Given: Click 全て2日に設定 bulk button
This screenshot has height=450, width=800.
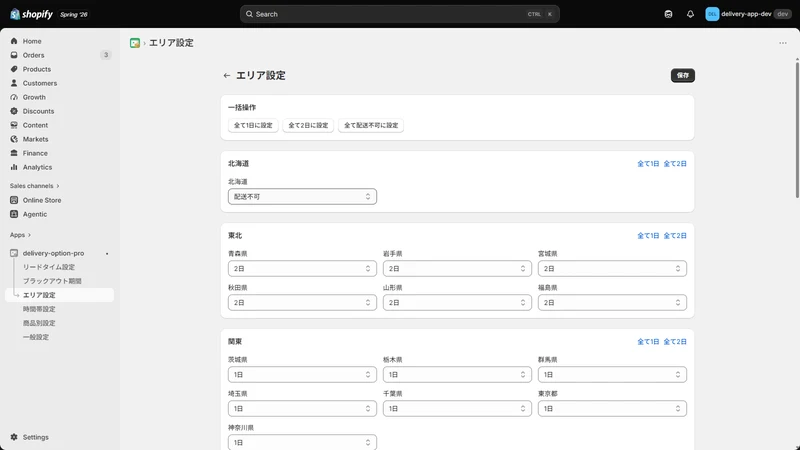Looking at the screenshot, I should point(308,126).
